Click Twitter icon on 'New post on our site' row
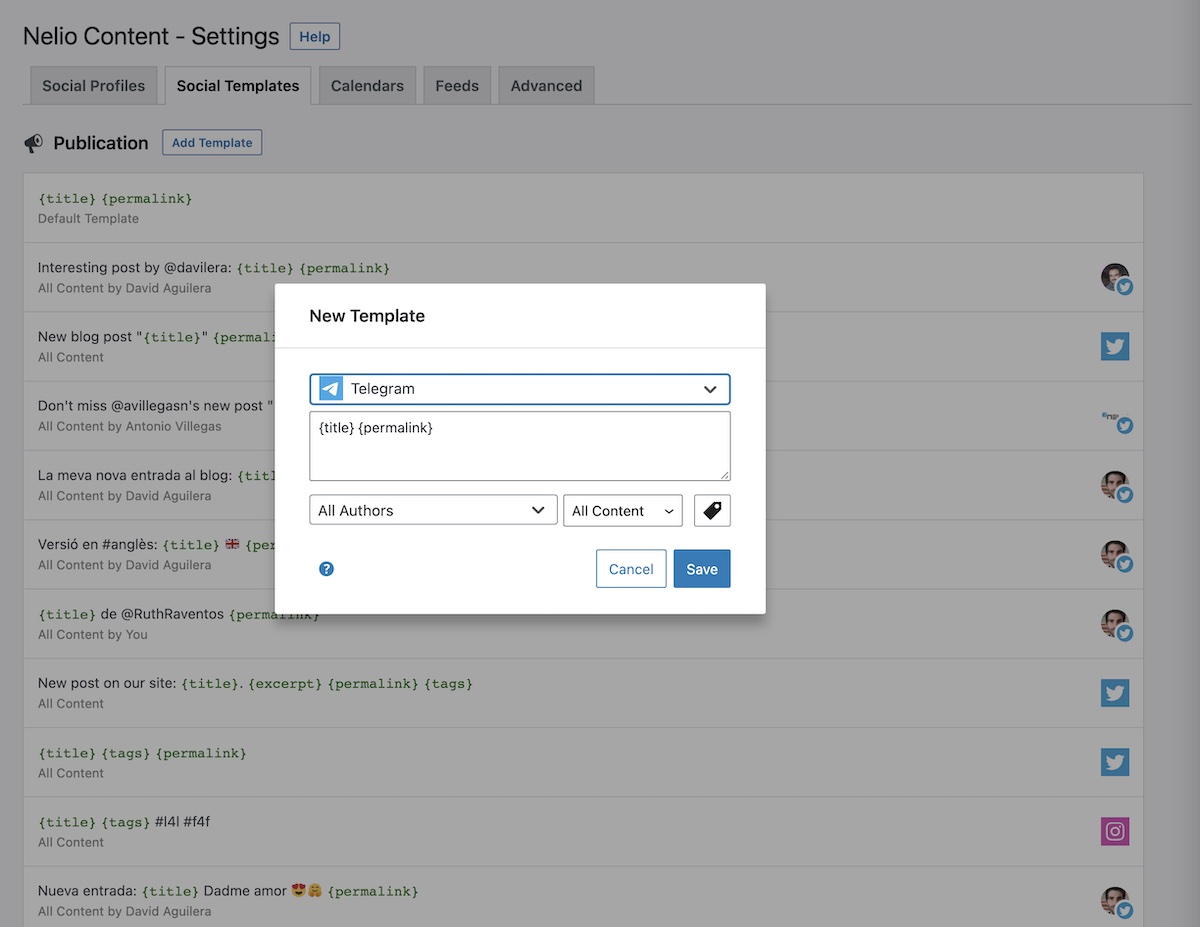Screen dimensions: 1200x927 click(1115, 693)
